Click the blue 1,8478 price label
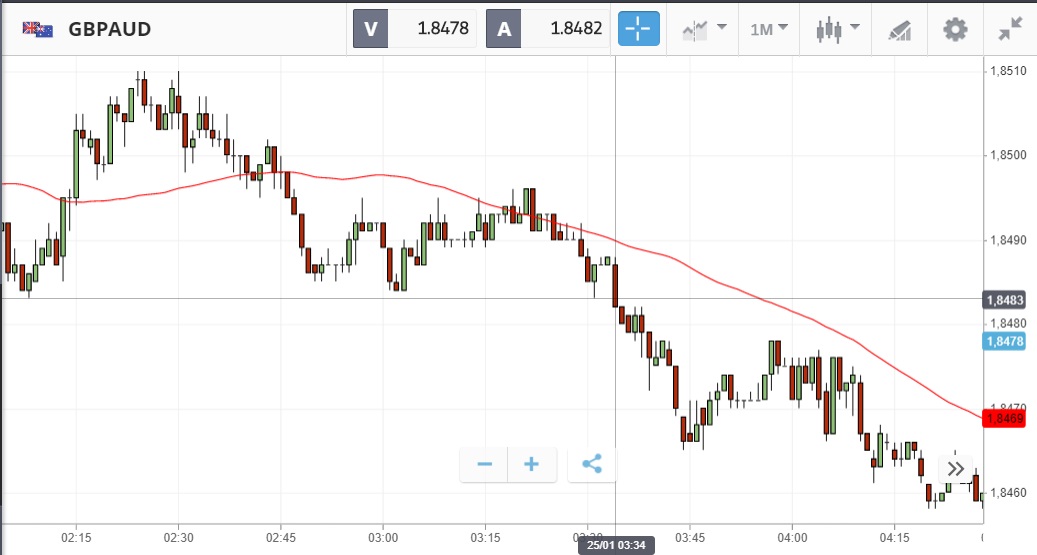1037x555 pixels. (x=1003, y=341)
